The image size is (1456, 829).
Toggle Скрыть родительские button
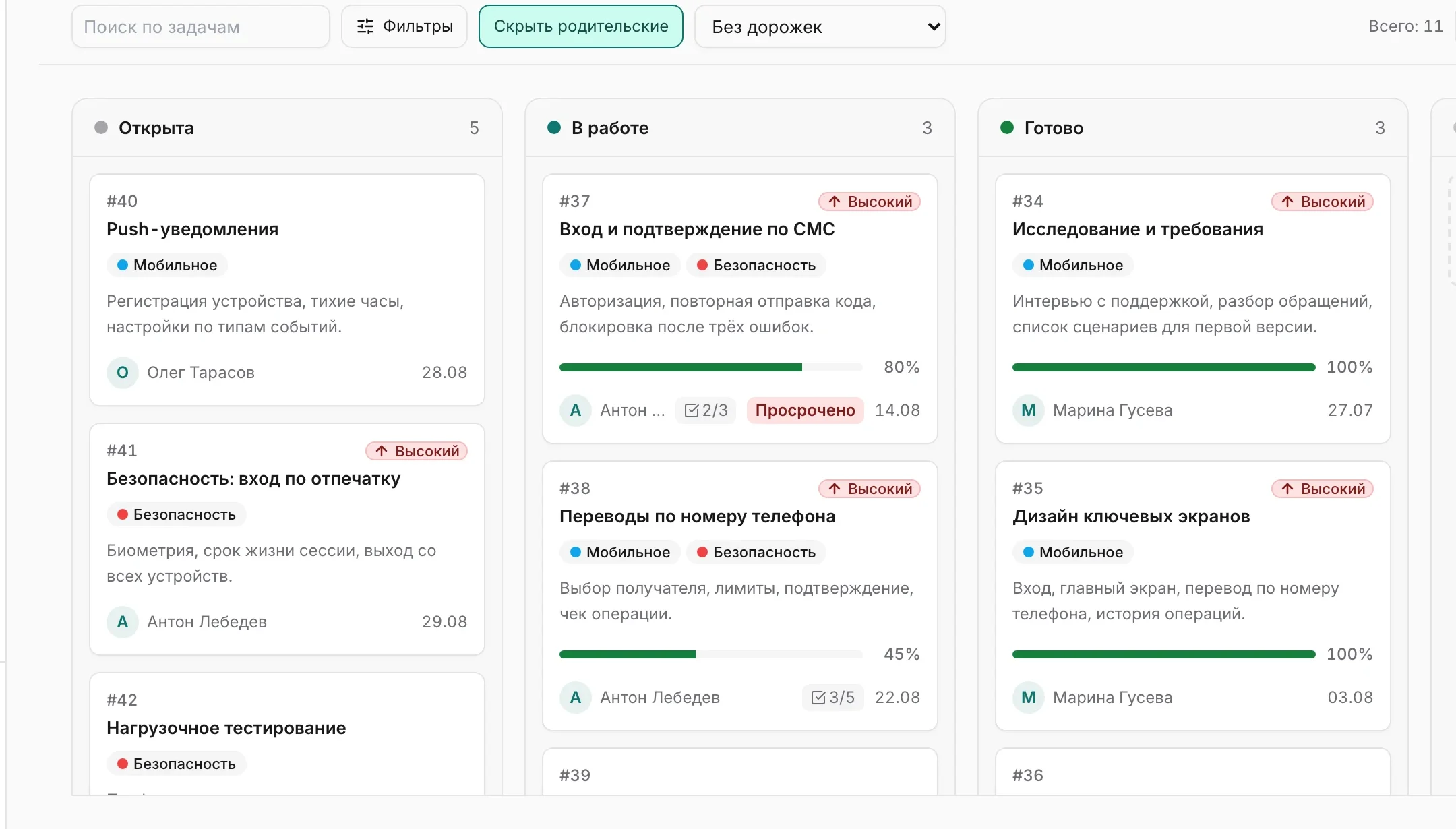coord(581,27)
